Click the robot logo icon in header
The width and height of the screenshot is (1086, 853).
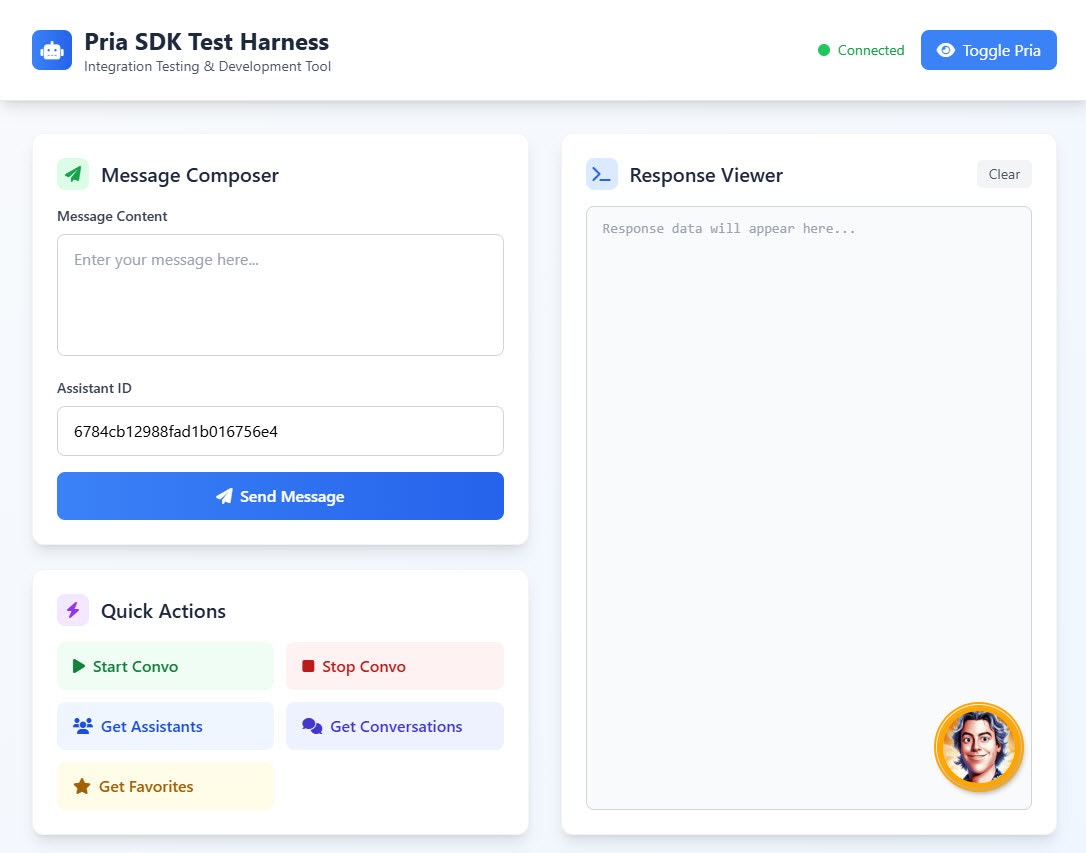coord(52,50)
